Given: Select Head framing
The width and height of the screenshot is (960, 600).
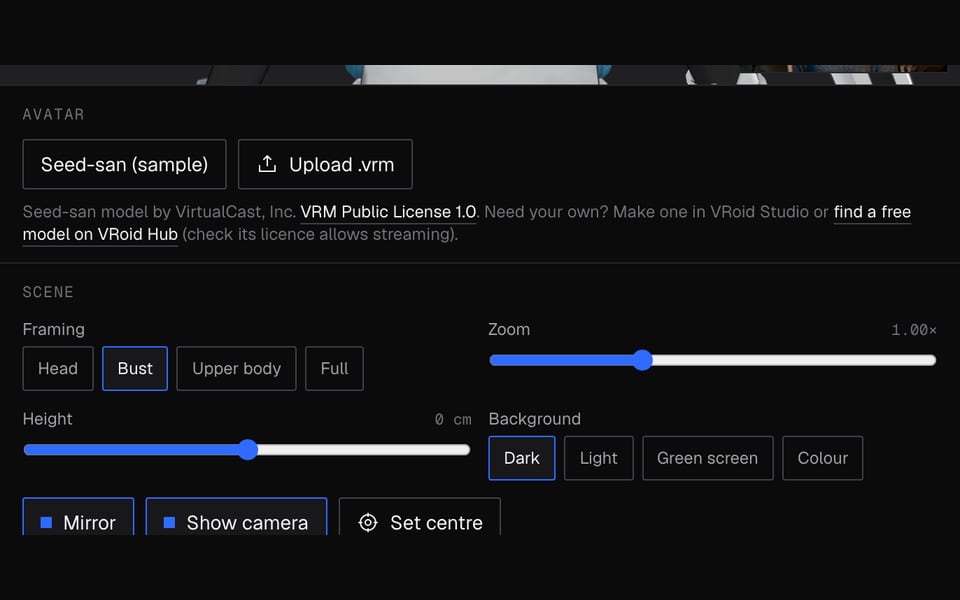Looking at the screenshot, I should tap(58, 369).
